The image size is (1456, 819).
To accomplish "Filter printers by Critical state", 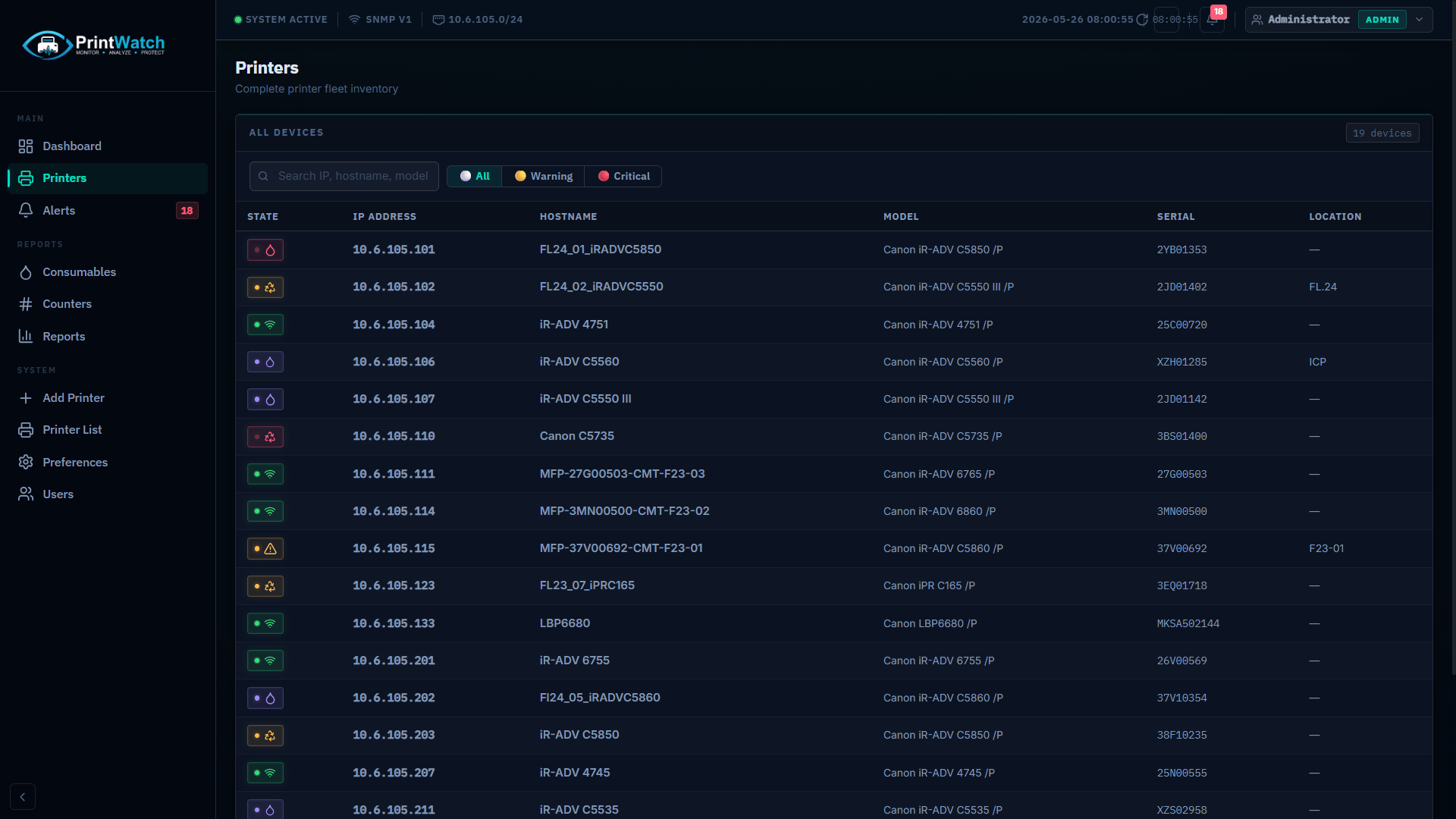I will [623, 176].
